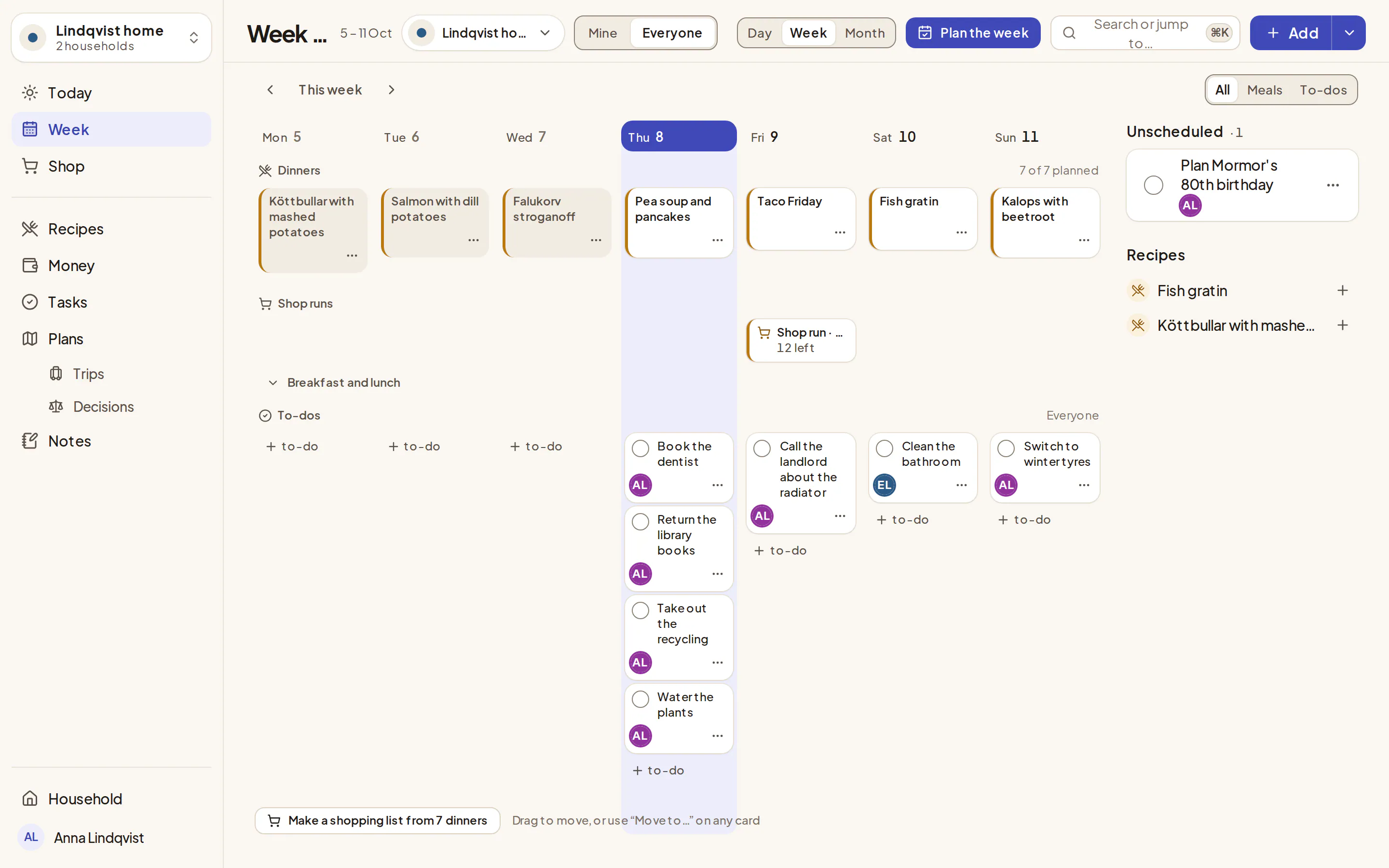The width and height of the screenshot is (1389, 868).
Task: Filter the board to Meals
Action: 1265,90
